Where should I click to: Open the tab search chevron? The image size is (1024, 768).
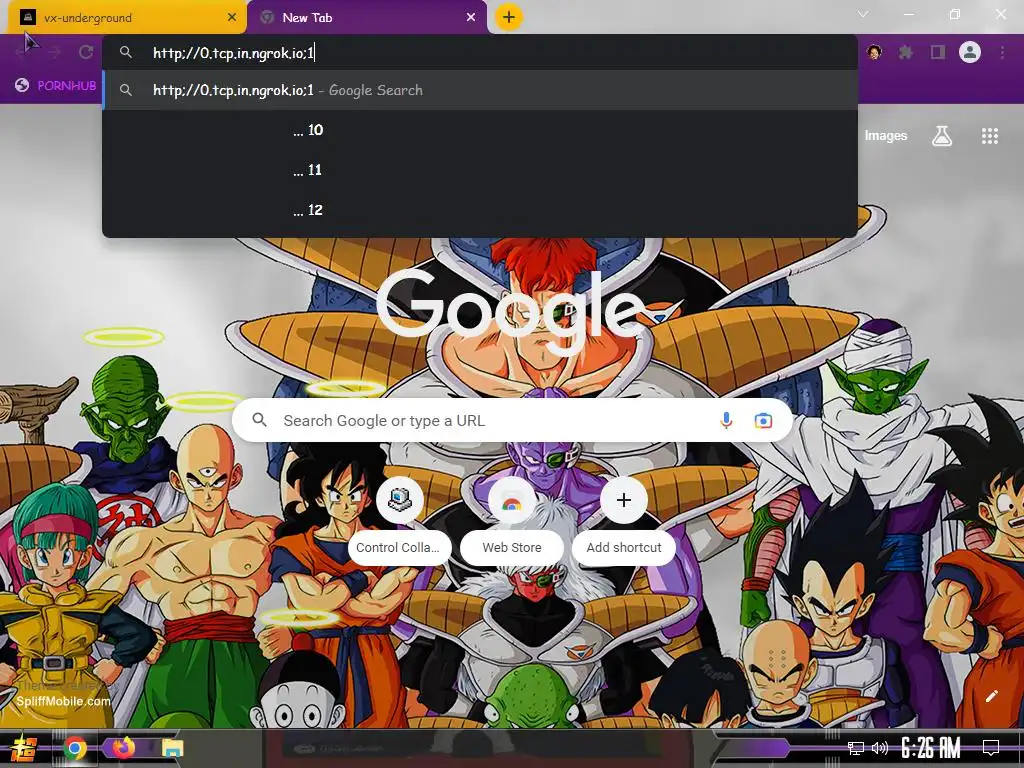coord(863,14)
